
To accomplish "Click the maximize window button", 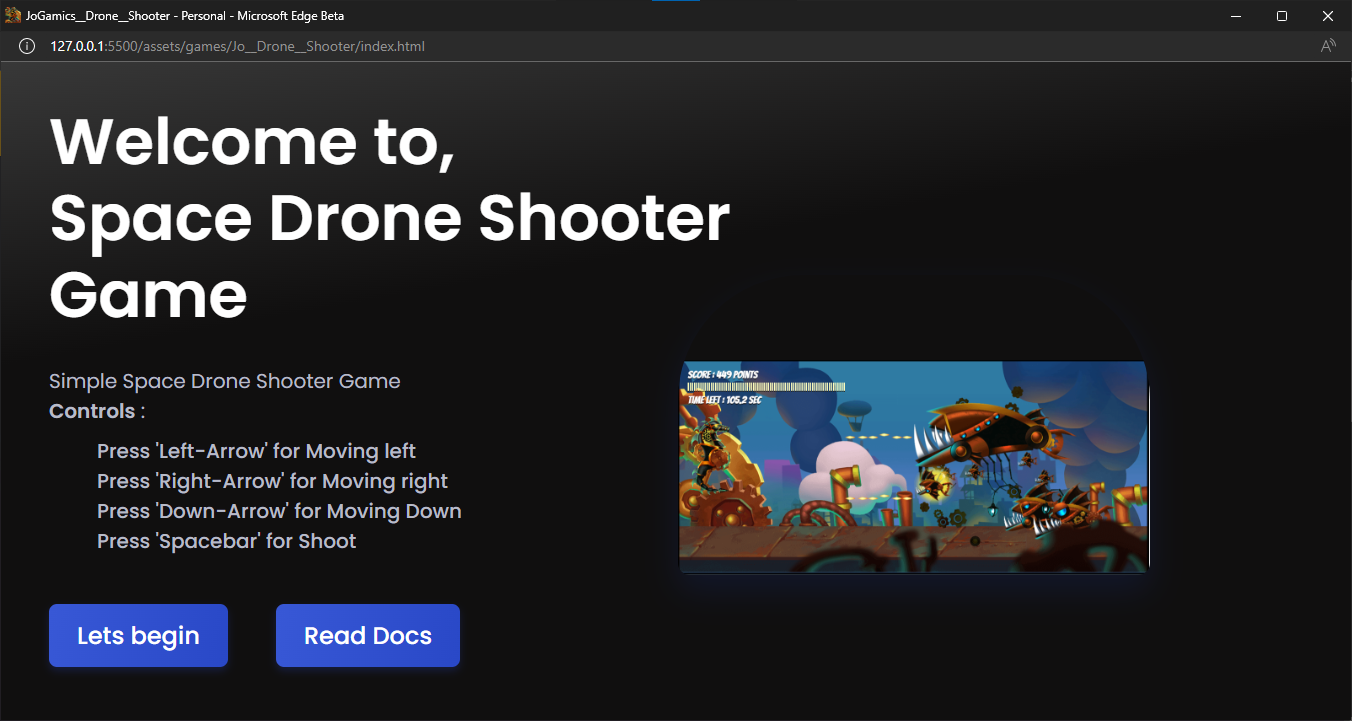I will coord(1281,16).
